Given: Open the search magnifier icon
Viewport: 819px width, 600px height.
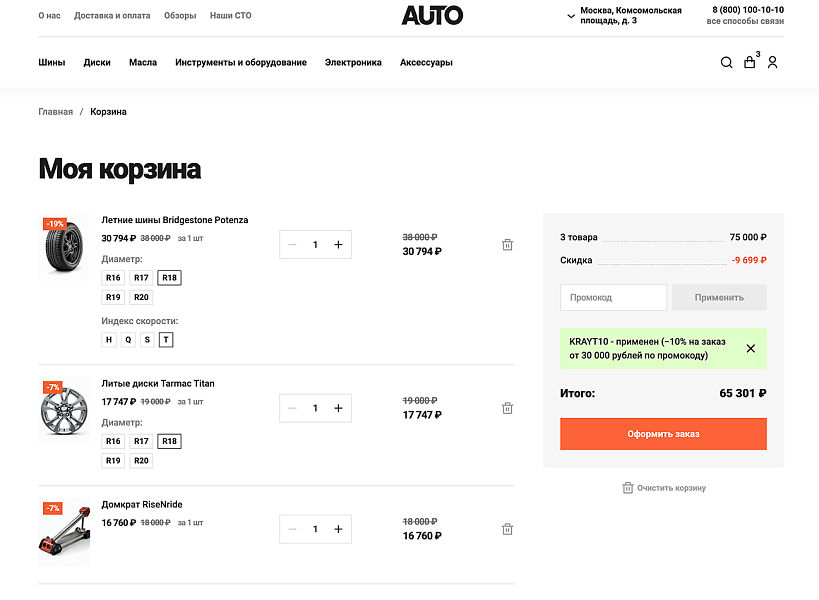Looking at the screenshot, I should [727, 62].
